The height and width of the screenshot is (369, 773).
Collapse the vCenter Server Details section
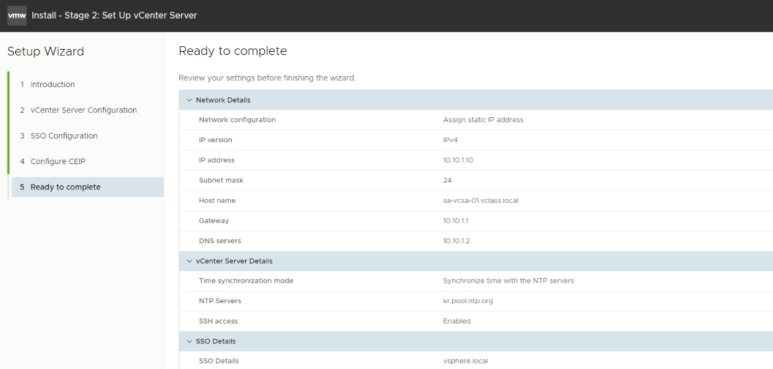coord(189,261)
